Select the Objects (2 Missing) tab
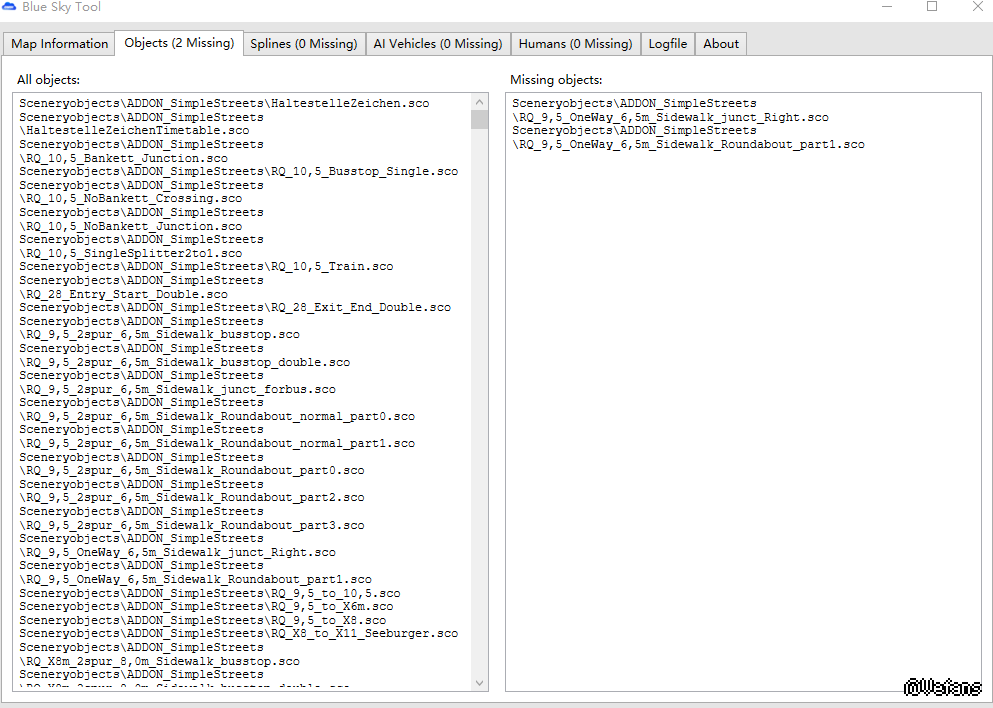This screenshot has width=993, height=708. 179,43
